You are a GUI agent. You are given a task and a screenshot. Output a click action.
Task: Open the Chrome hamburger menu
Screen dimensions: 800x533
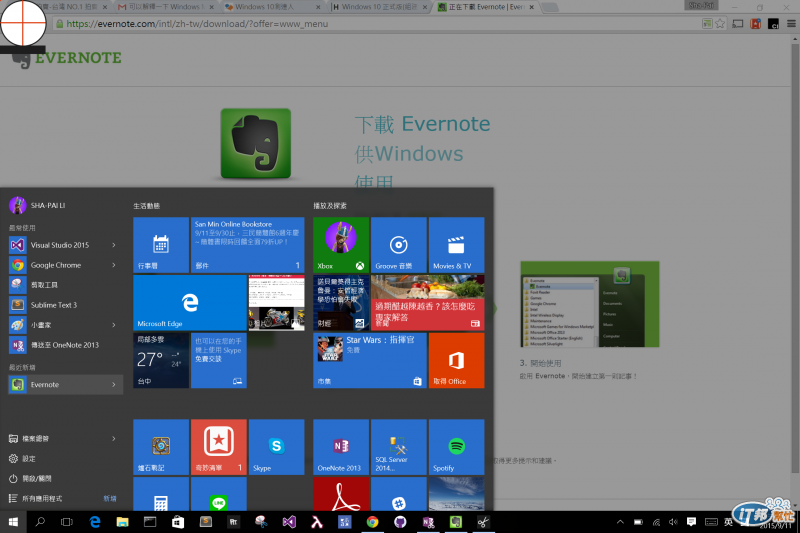(x=791, y=23)
